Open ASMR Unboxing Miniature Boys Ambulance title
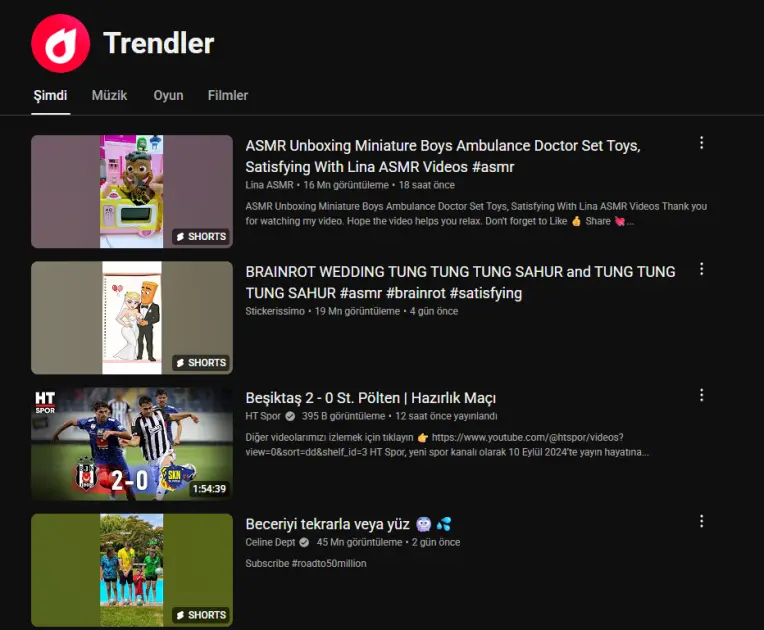764x630 pixels. (442, 156)
